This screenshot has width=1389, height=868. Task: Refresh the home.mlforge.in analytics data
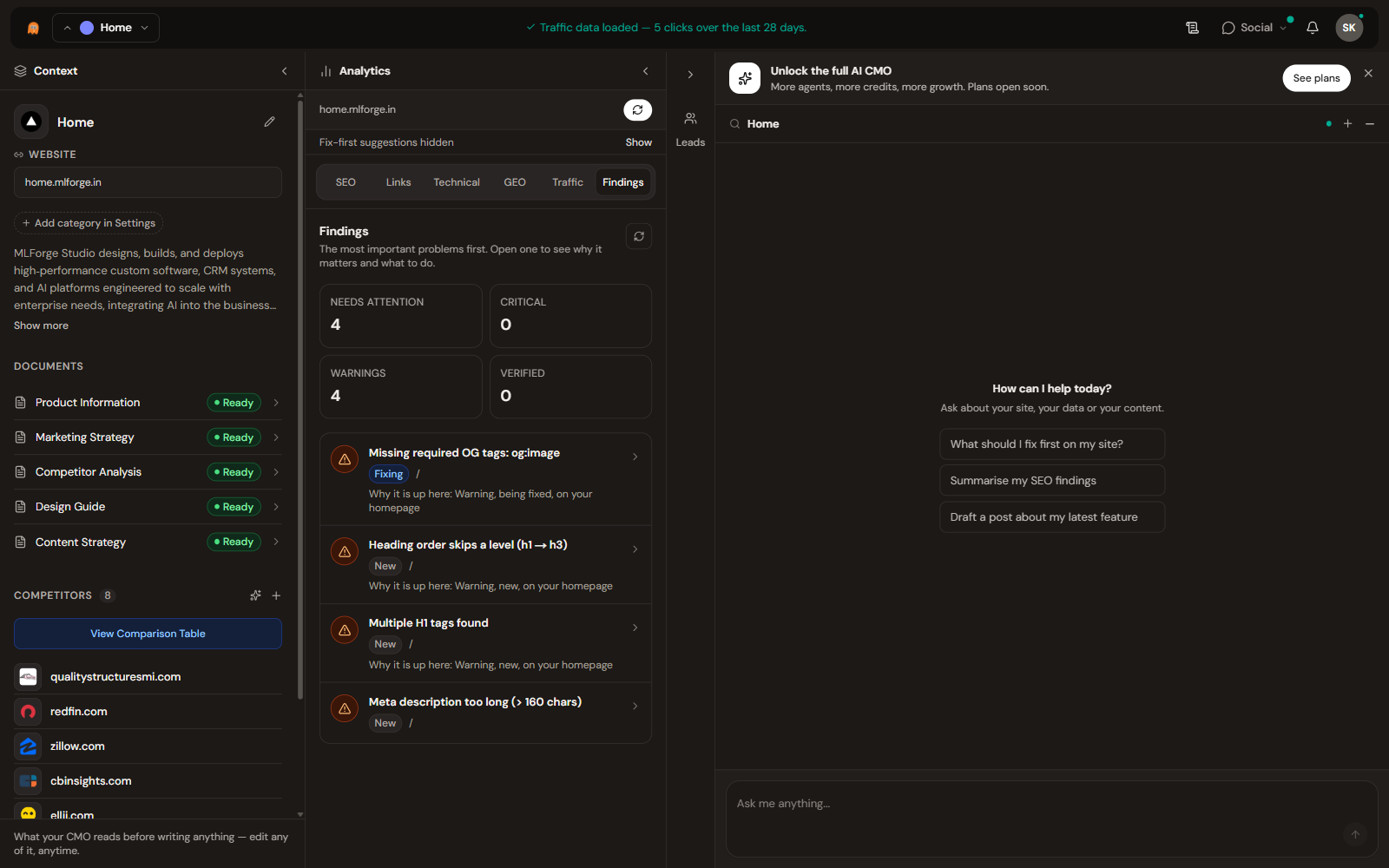(637, 110)
